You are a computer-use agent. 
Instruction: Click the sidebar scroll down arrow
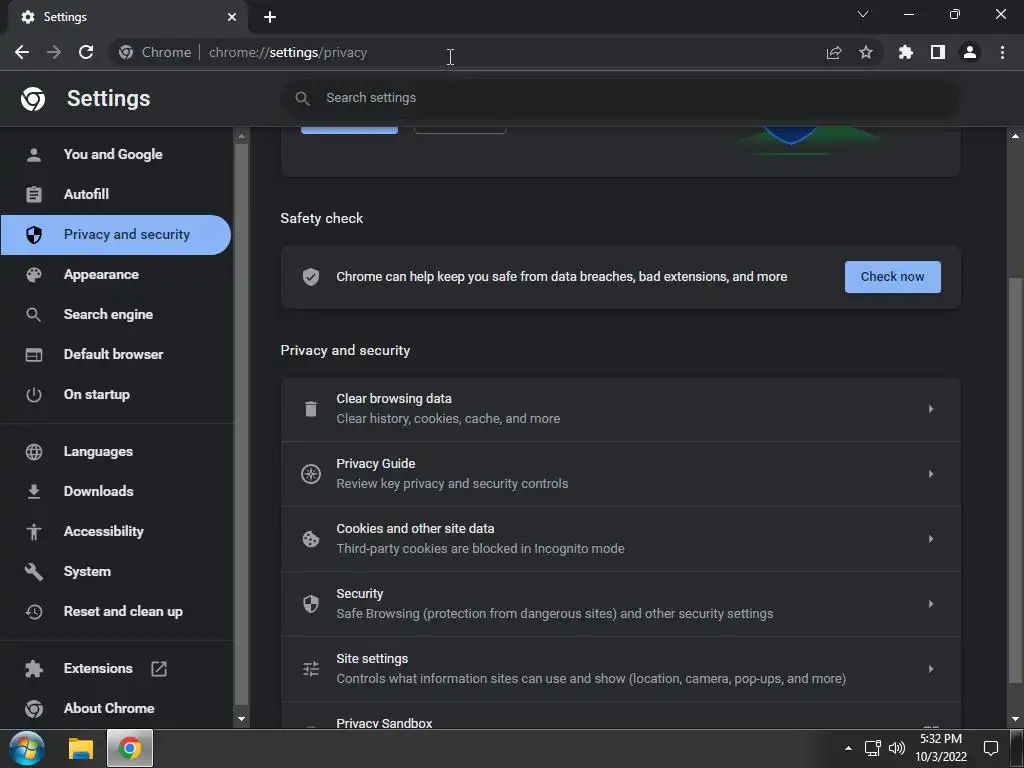click(x=242, y=719)
